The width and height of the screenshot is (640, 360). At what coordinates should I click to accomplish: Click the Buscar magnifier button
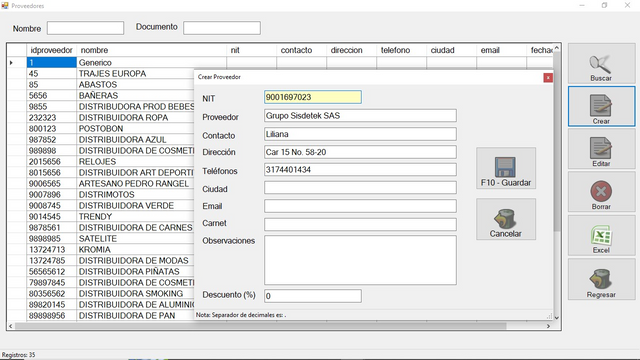[x=601, y=64]
